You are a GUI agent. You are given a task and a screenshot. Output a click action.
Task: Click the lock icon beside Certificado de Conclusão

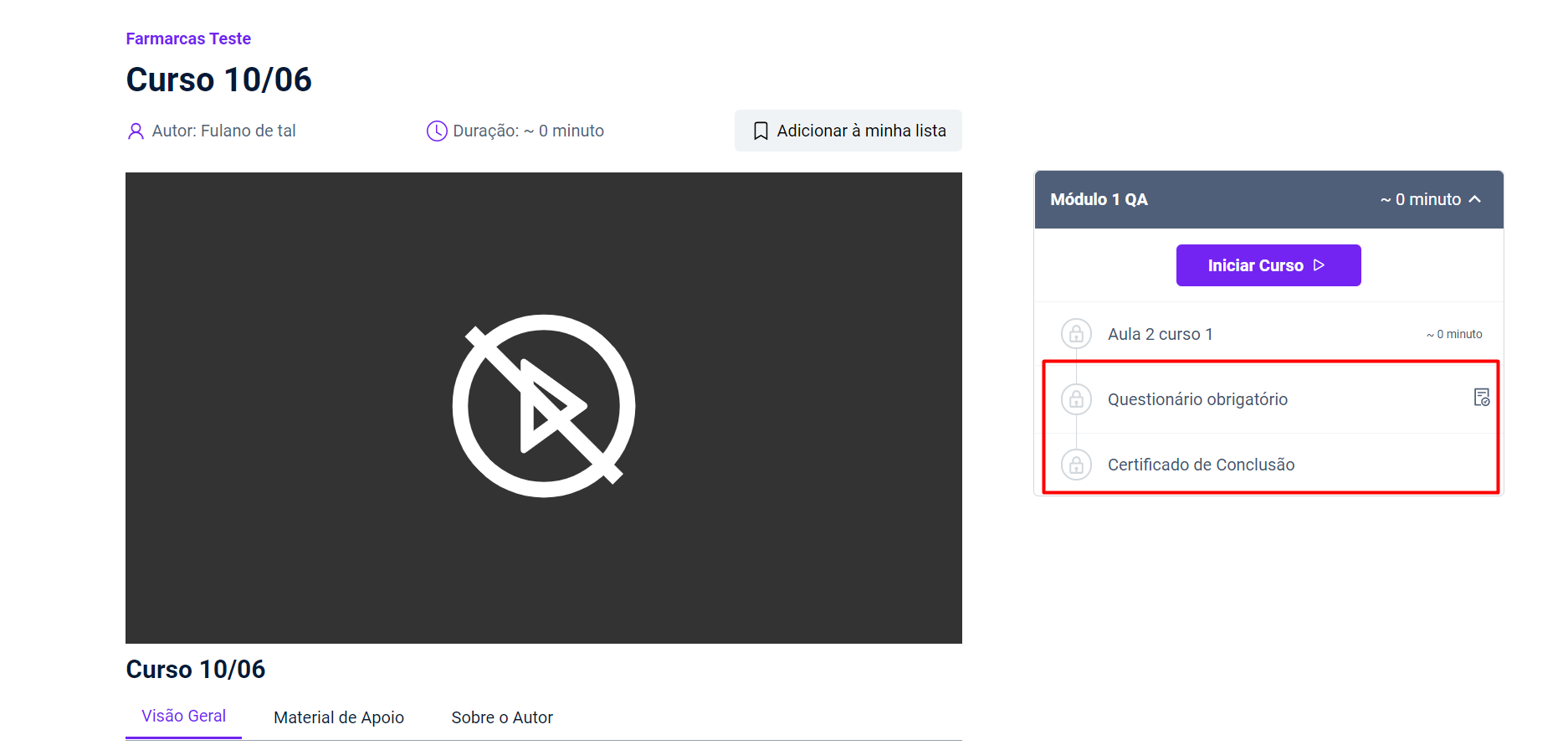[1076, 465]
